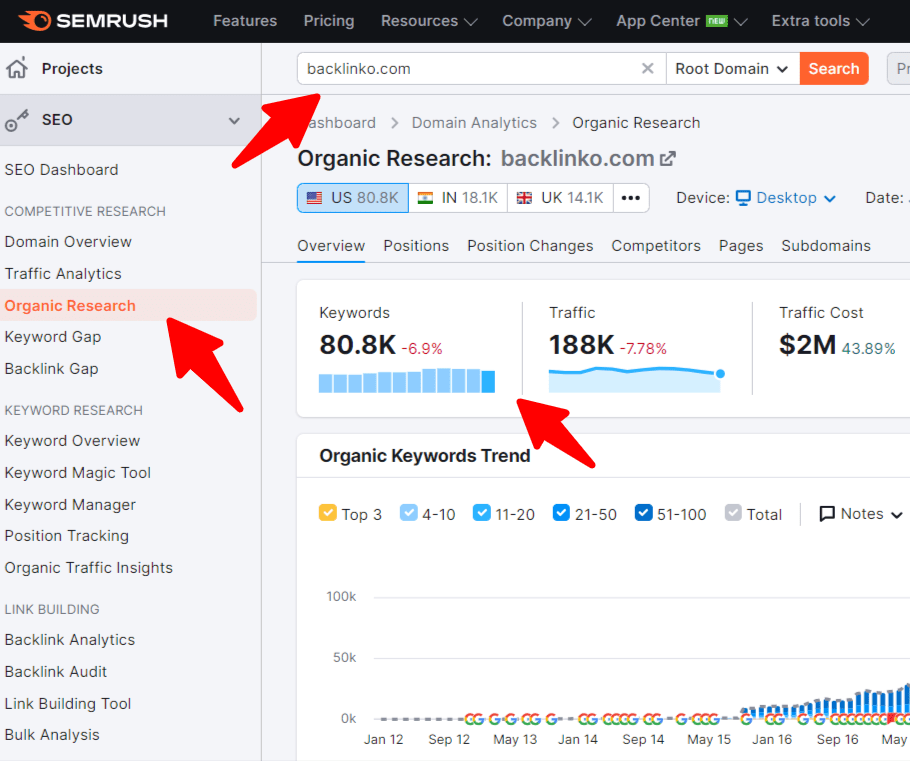This screenshot has width=910, height=761.
Task: Click the Semrush logo
Action: (x=93, y=20)
